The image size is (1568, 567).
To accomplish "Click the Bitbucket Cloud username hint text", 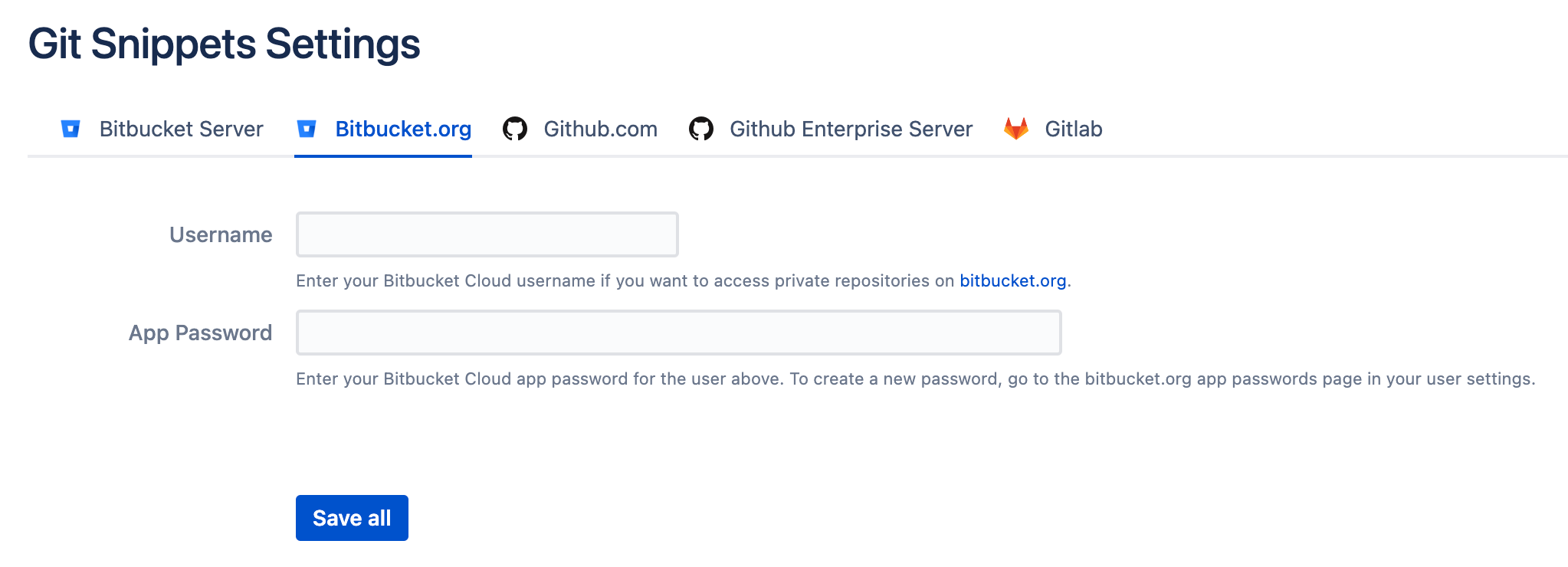I will [625, 281].
